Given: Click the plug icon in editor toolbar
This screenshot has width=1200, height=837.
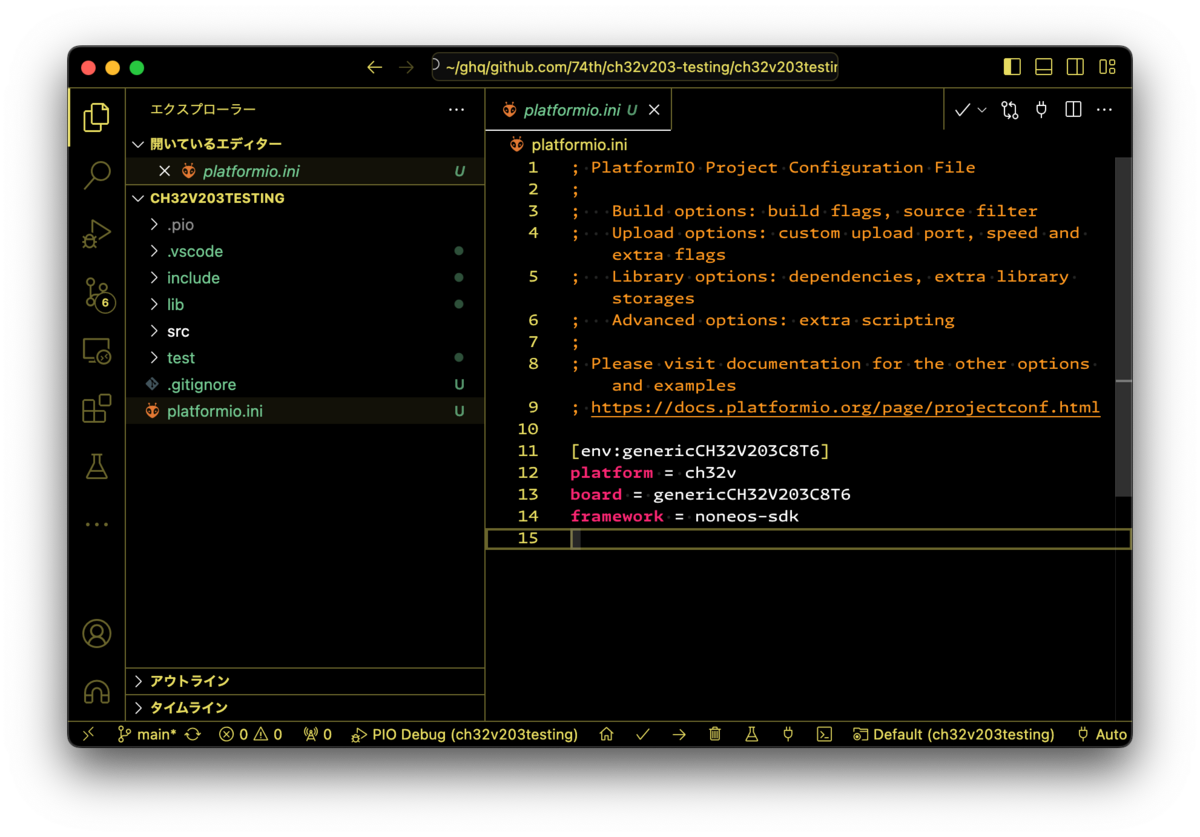Looking at the screenshot, I should [x=1042, y=110].
